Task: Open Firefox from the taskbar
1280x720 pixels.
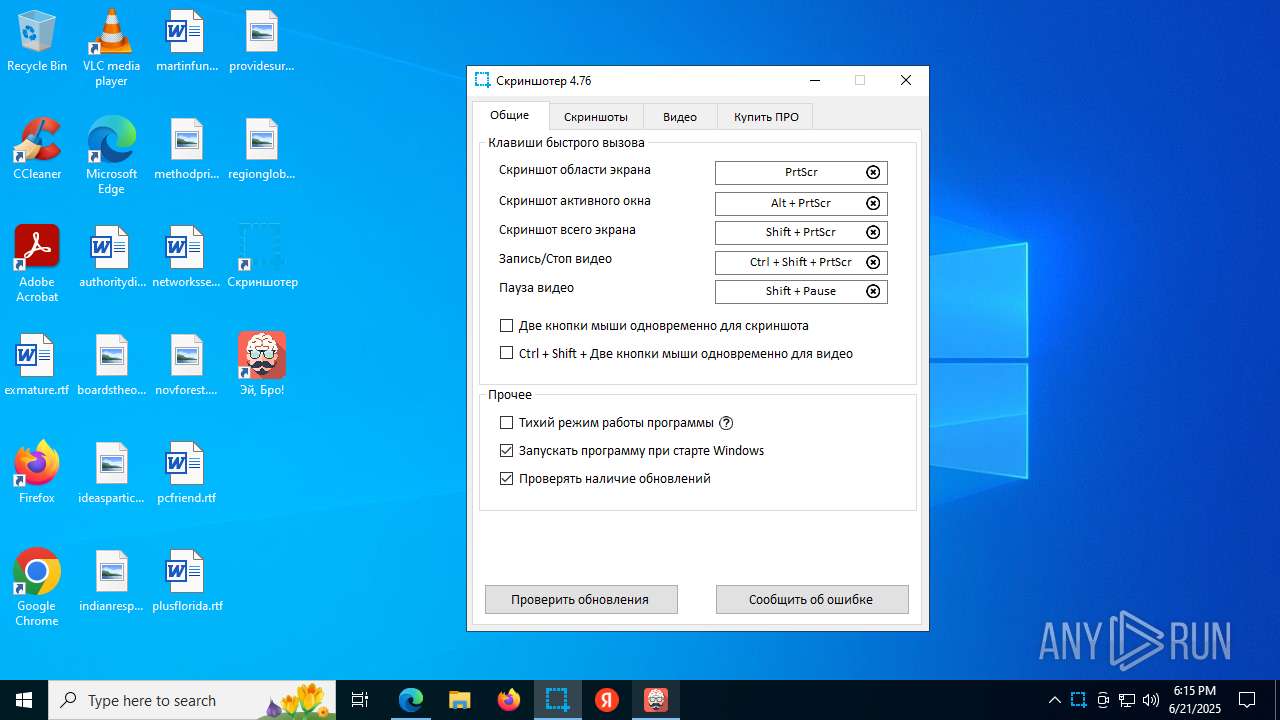Action: pyautogui.click(x=509, y=700)
